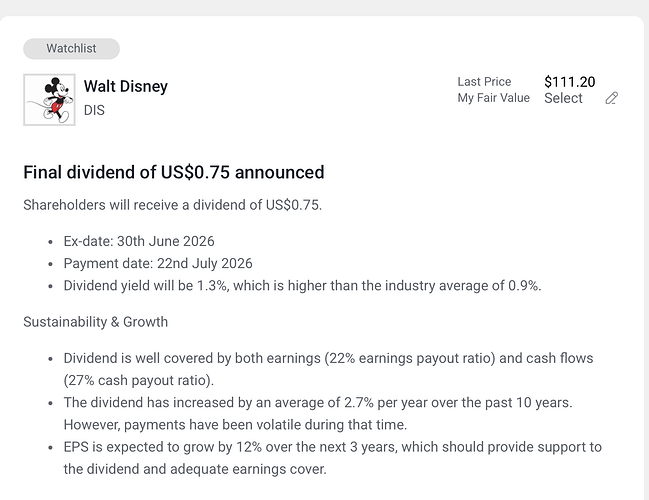Open the Walt Disney company name
Screen dimensions: 649x500
126,86
